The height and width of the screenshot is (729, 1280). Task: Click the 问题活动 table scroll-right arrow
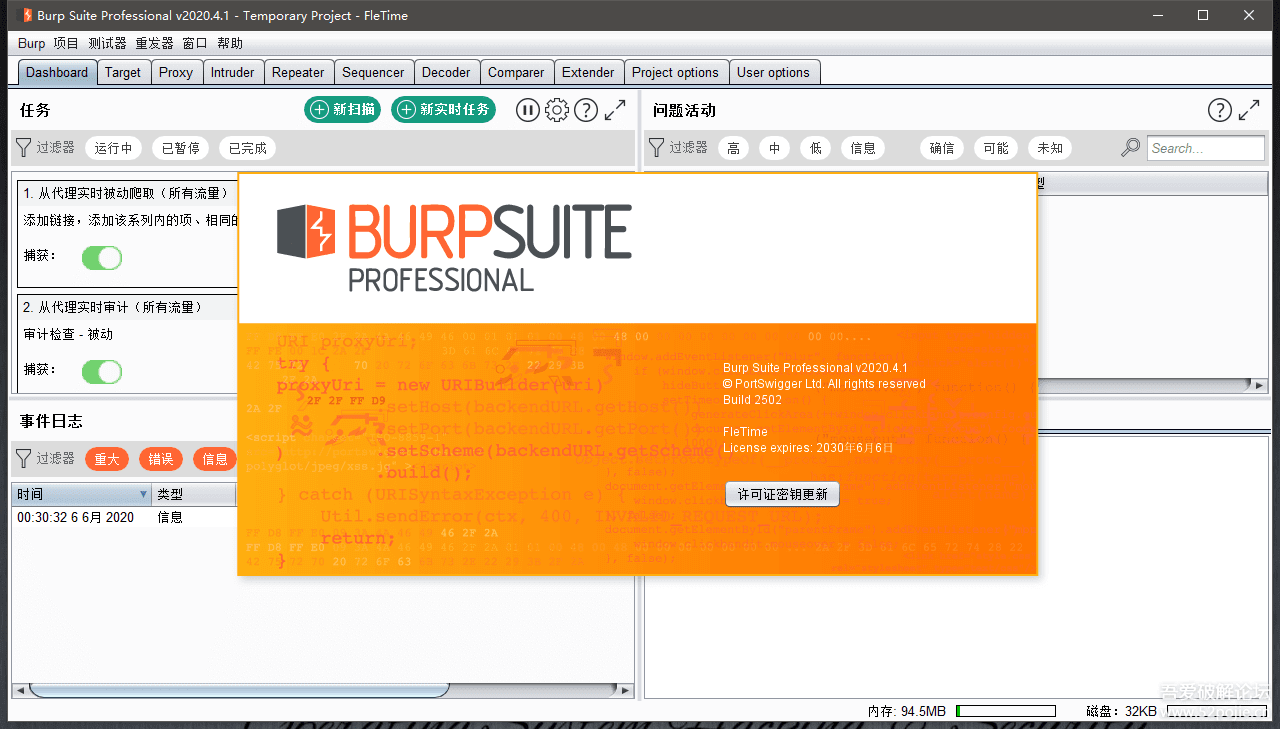point(1260,385)
